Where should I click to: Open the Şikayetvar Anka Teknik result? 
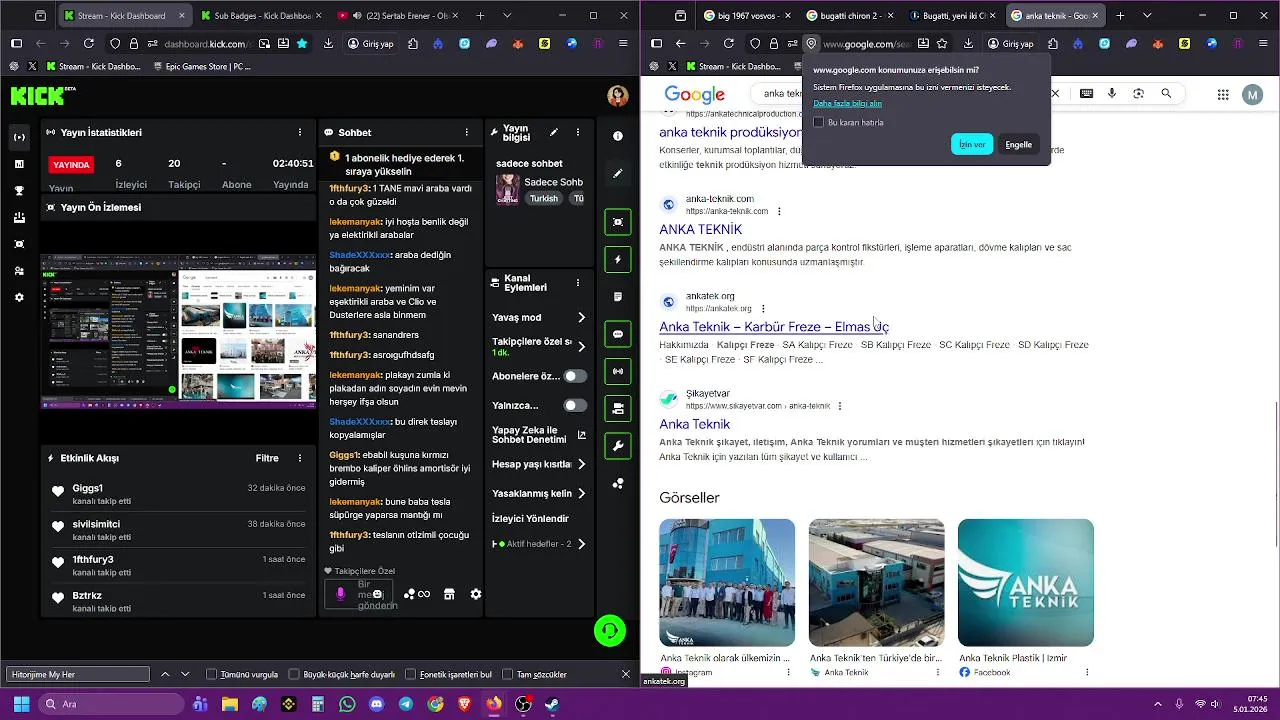[694, 424]
